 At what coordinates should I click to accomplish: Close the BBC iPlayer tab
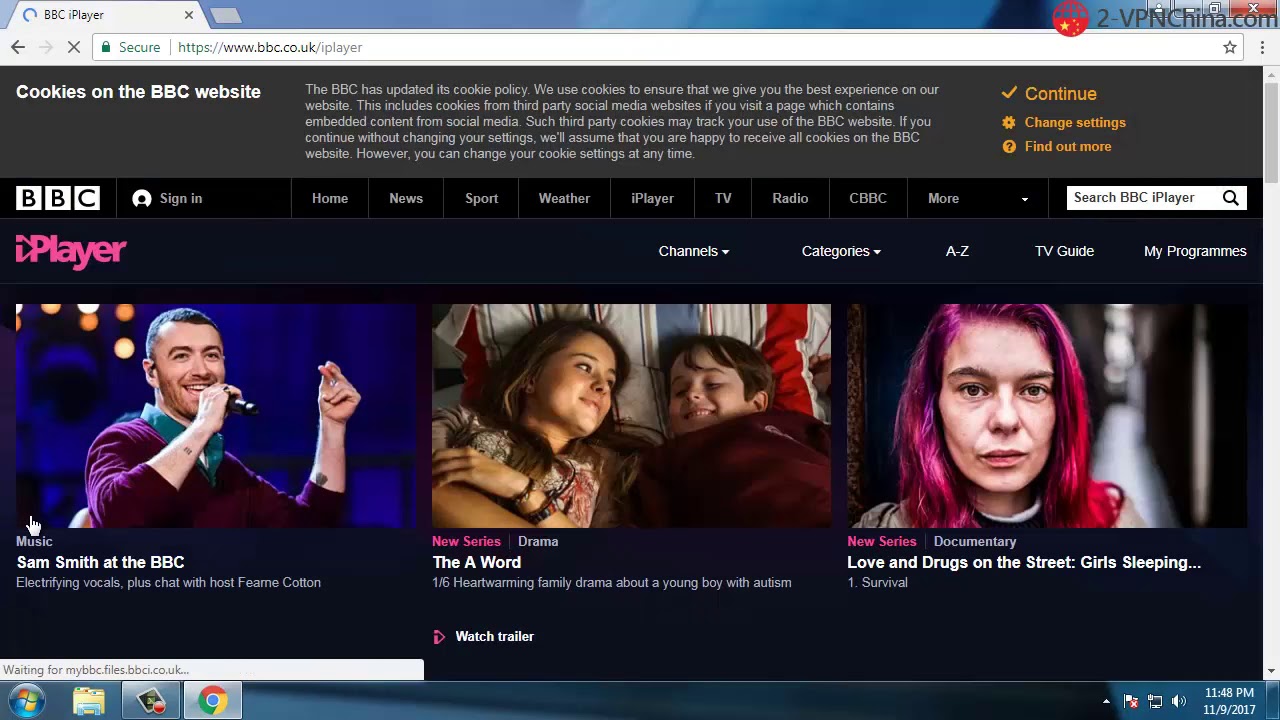tap(189, 15)
